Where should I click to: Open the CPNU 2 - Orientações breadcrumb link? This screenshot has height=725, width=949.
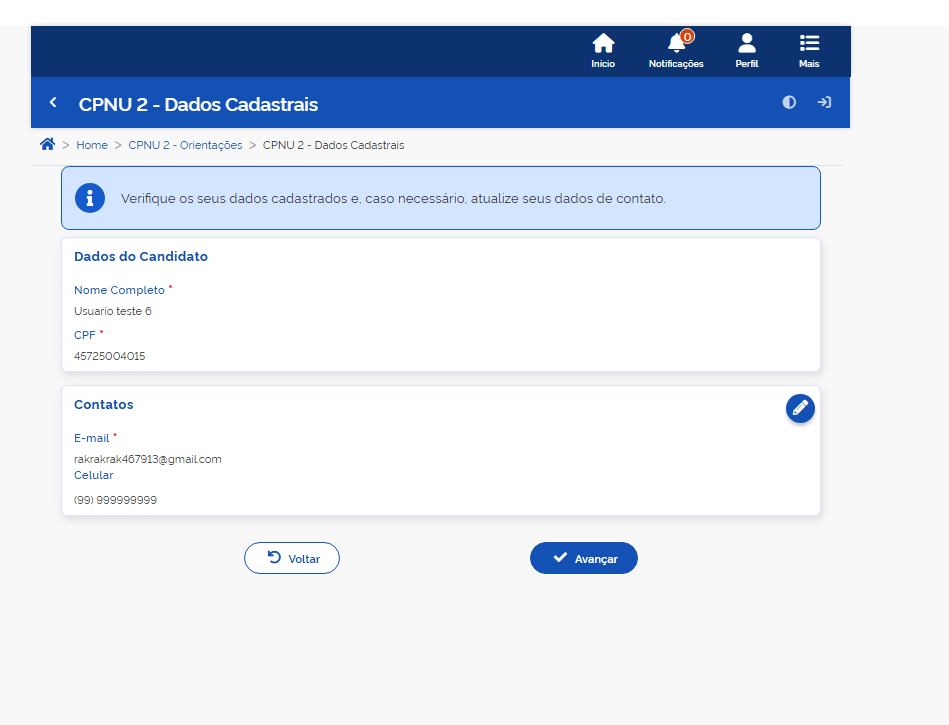point(185,145)
